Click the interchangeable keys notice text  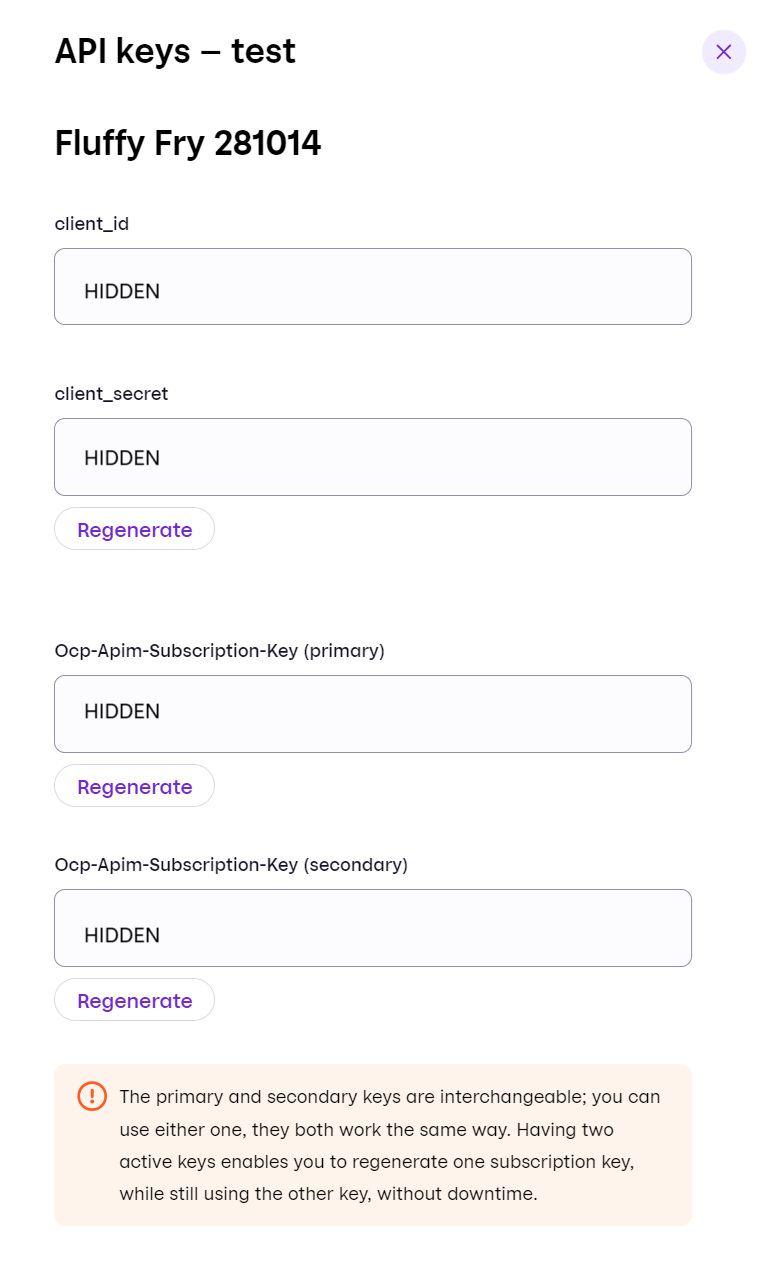[x=389, y=1145]
